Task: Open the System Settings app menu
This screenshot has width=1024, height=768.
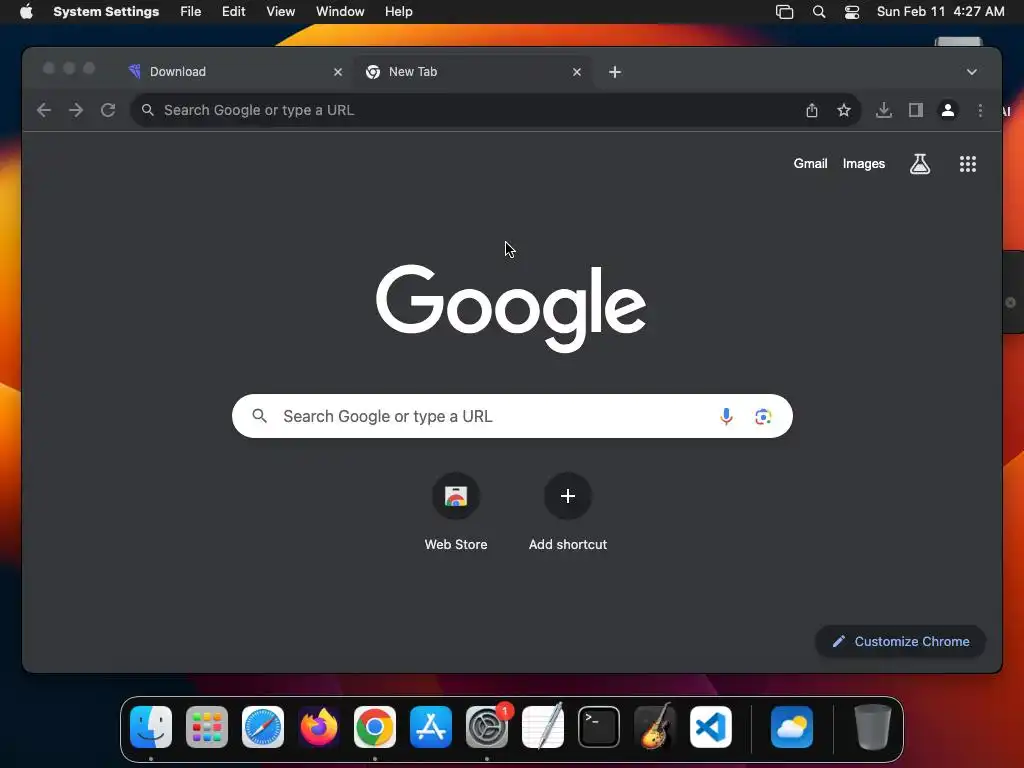Action: (106, 12)
